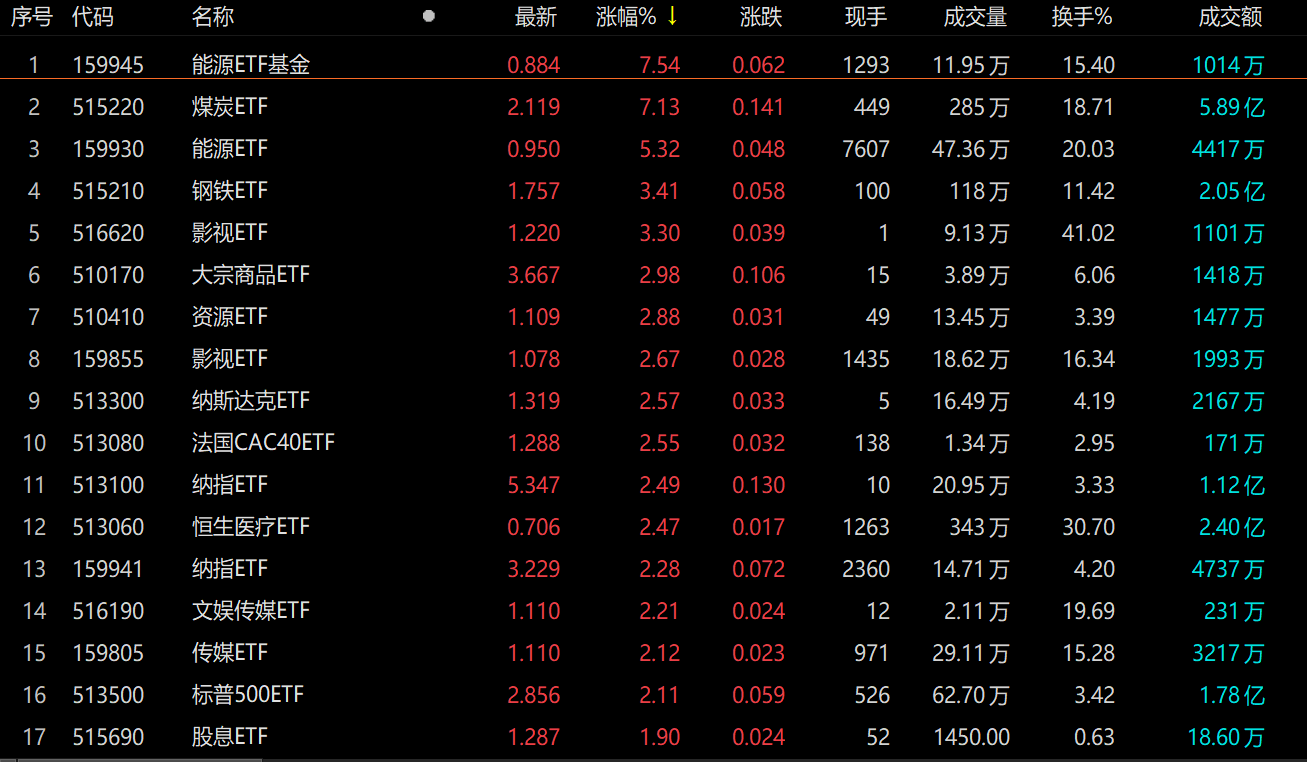Click the turnover value 2.40亿
The width and height of the screenshot is (1307, 762).
(1232, 527)
